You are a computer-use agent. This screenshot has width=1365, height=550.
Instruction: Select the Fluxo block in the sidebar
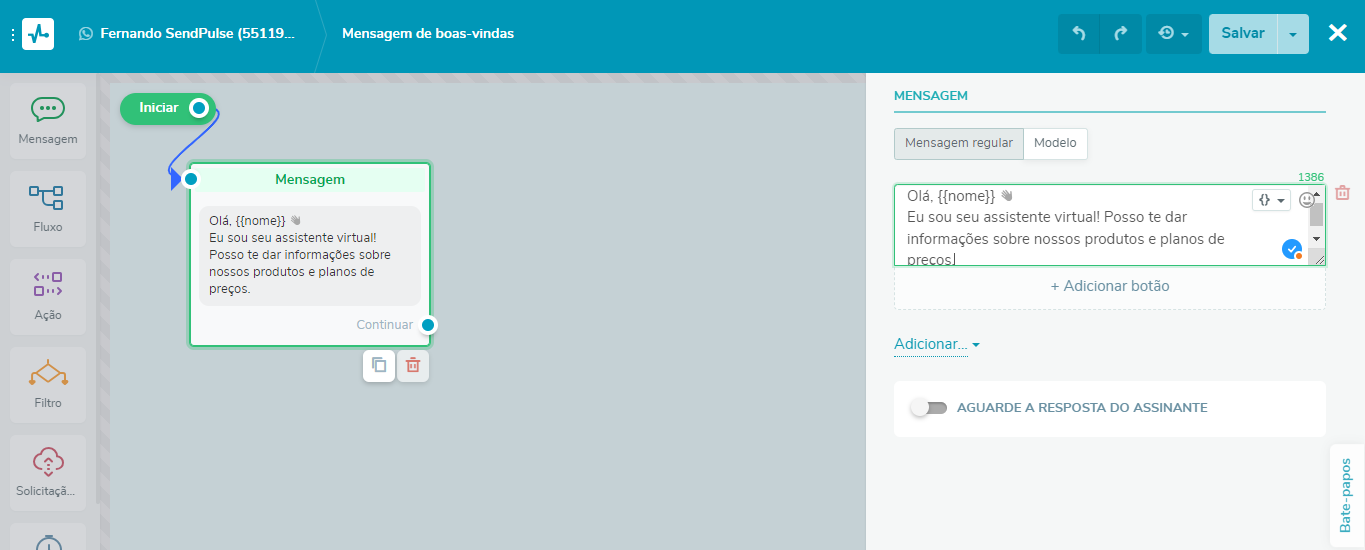[x=48, y=209]
